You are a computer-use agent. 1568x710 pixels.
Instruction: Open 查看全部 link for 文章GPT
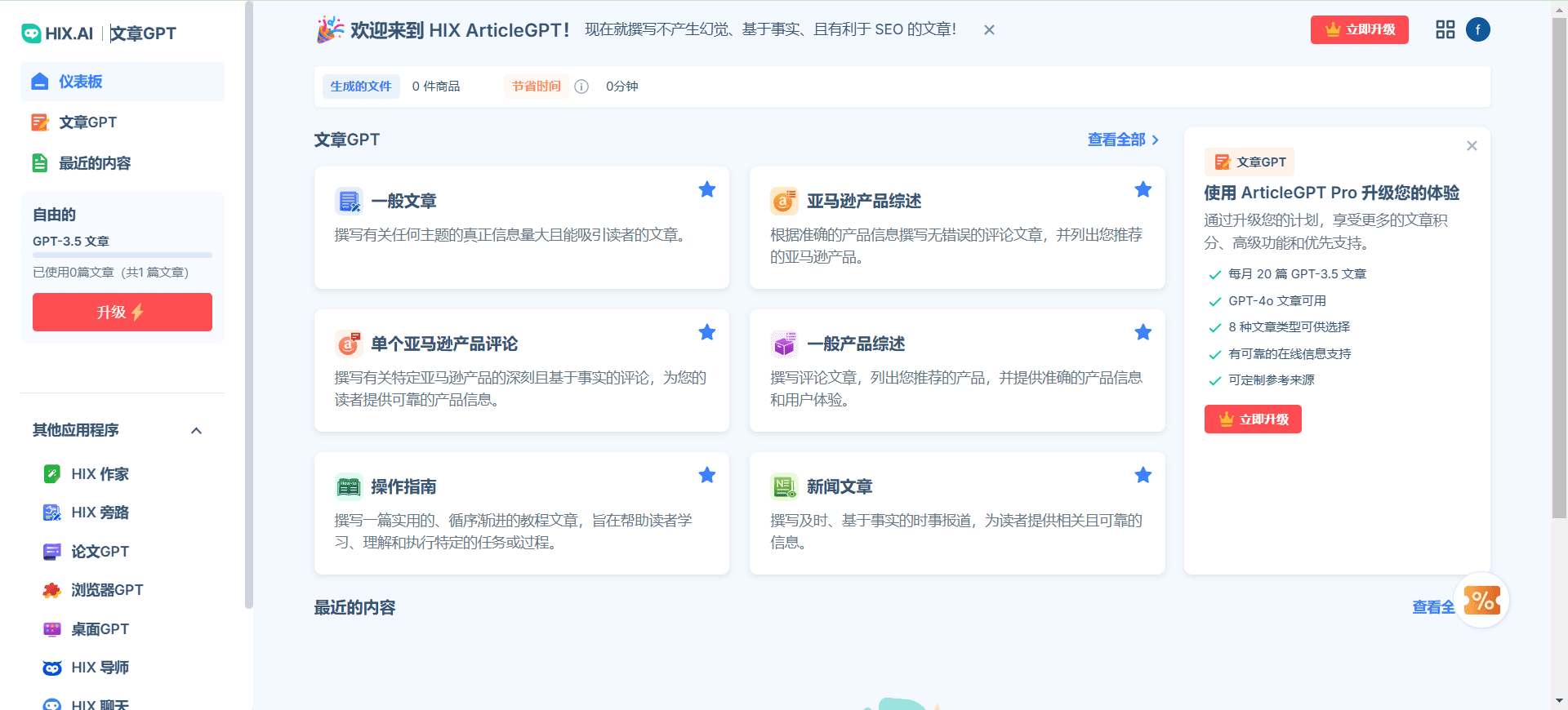pyautogui.click(x=1123, y=140)
